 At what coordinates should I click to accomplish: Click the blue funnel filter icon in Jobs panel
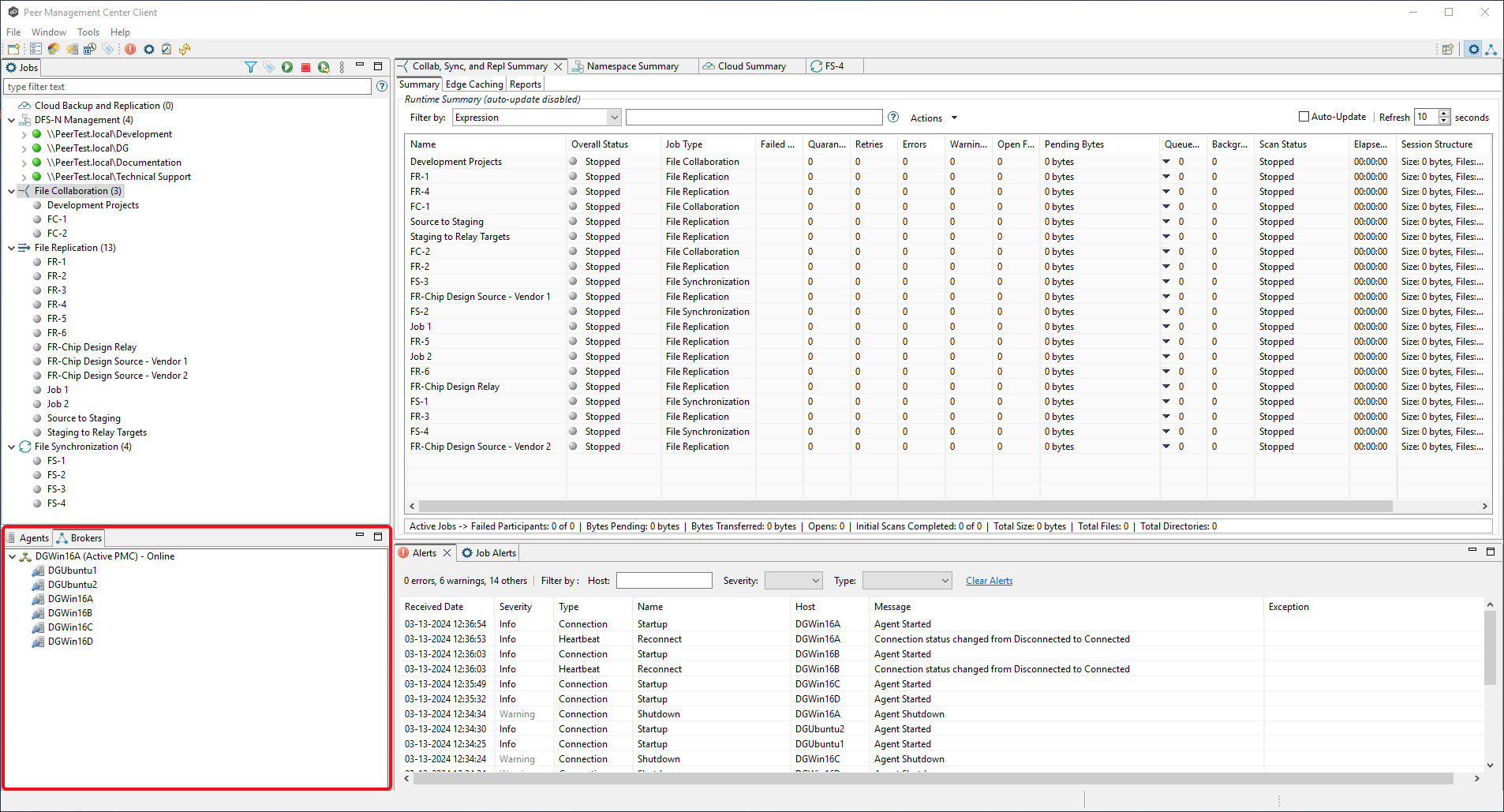tap(251, 68)
